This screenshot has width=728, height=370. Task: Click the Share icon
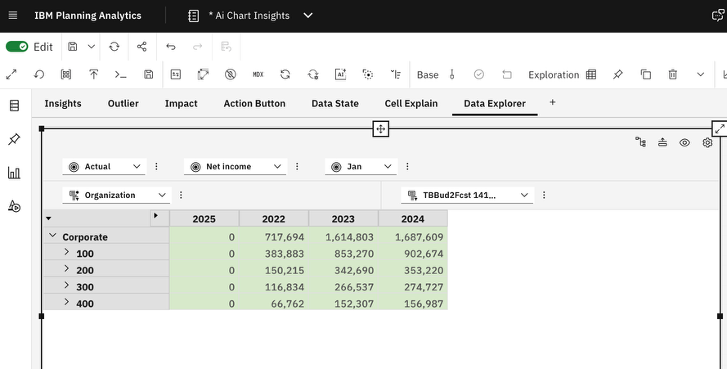click(142, 46)
